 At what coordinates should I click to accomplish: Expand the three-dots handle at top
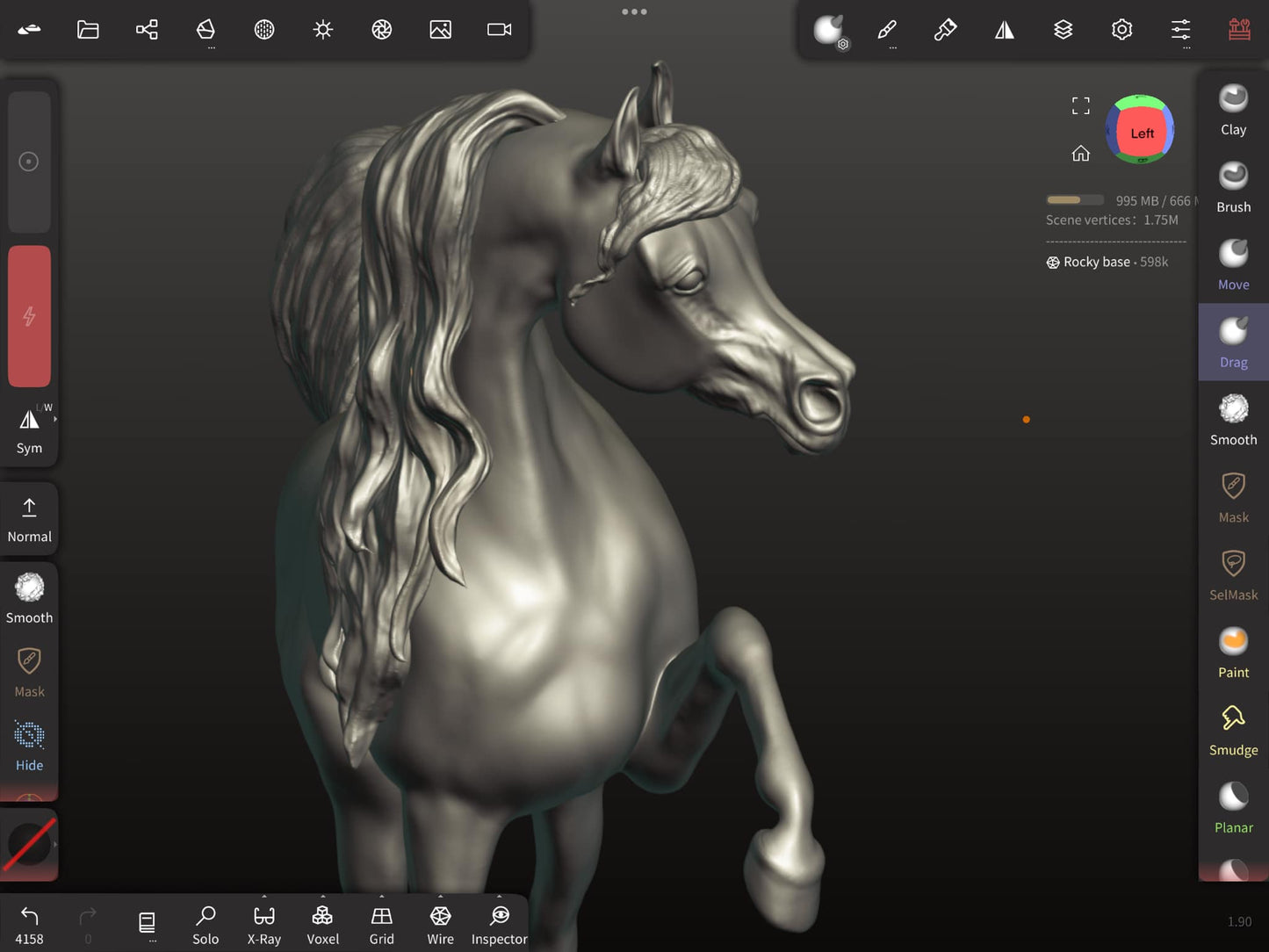[x=634, y=11]
